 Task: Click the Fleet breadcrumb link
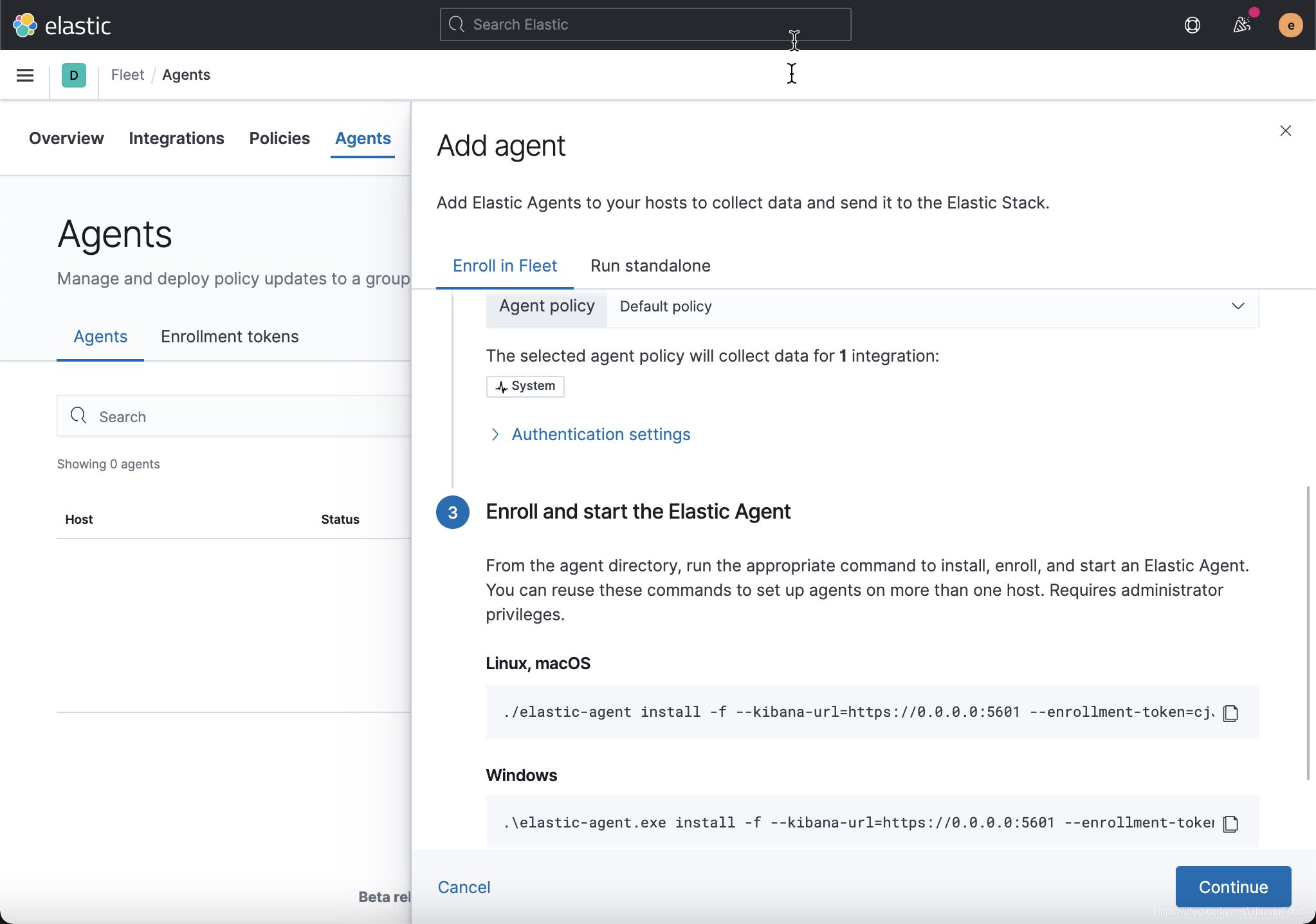pos(127,75)
